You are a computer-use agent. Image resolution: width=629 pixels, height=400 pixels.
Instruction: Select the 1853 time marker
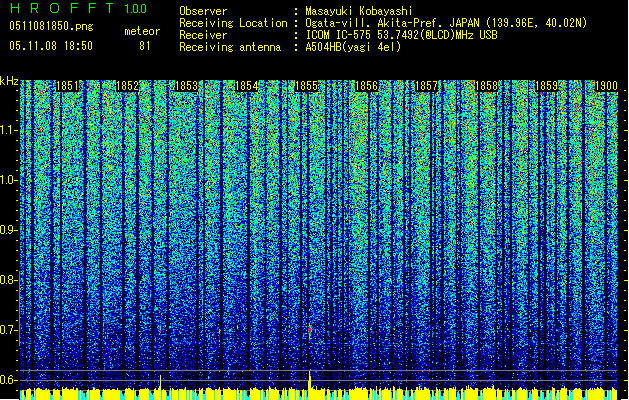pos(187,87)
